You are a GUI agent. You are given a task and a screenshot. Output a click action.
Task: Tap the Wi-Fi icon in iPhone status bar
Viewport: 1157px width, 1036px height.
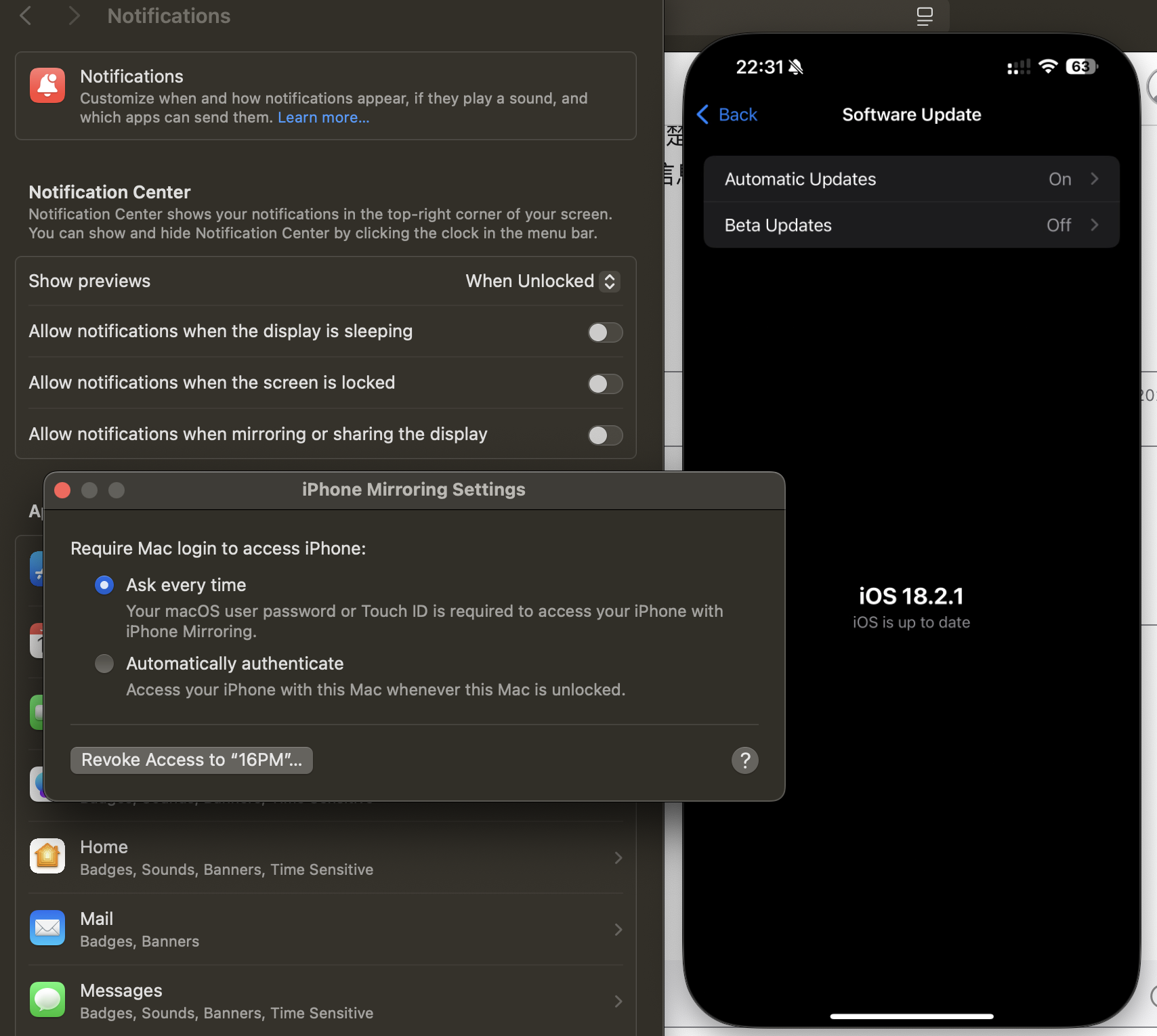coord(1048,66)
